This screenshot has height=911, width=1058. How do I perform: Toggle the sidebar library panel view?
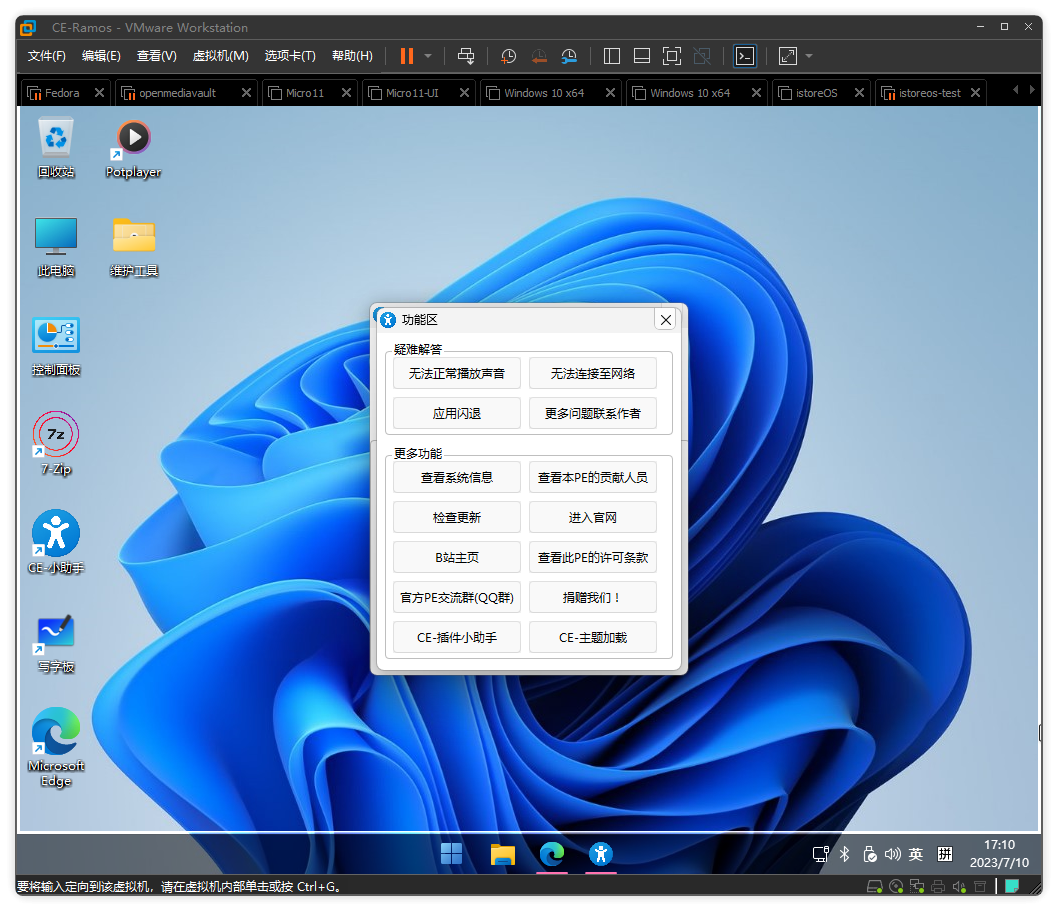coord(613,56)
